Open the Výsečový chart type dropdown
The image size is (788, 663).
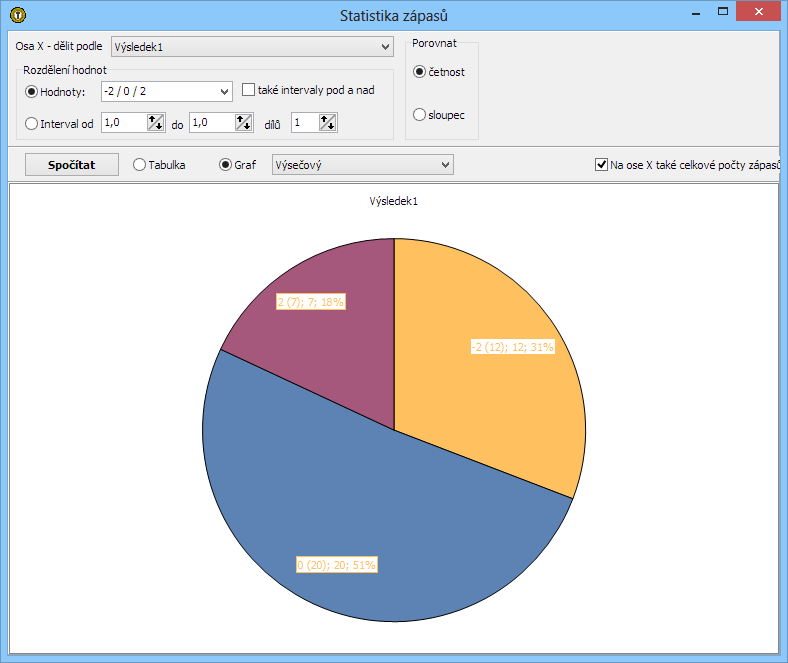(362, 165)
